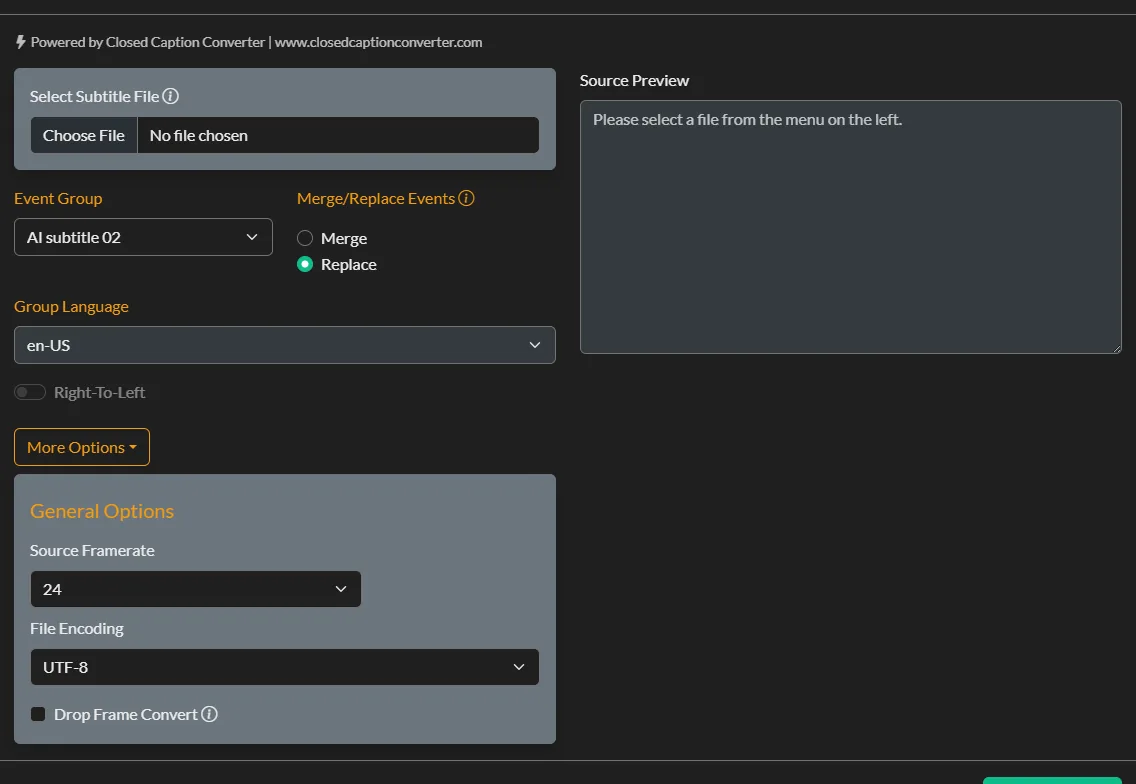Click the Source Preview resize handle
Viewport: 1136px width, 784px height.
click(1116, 349)
